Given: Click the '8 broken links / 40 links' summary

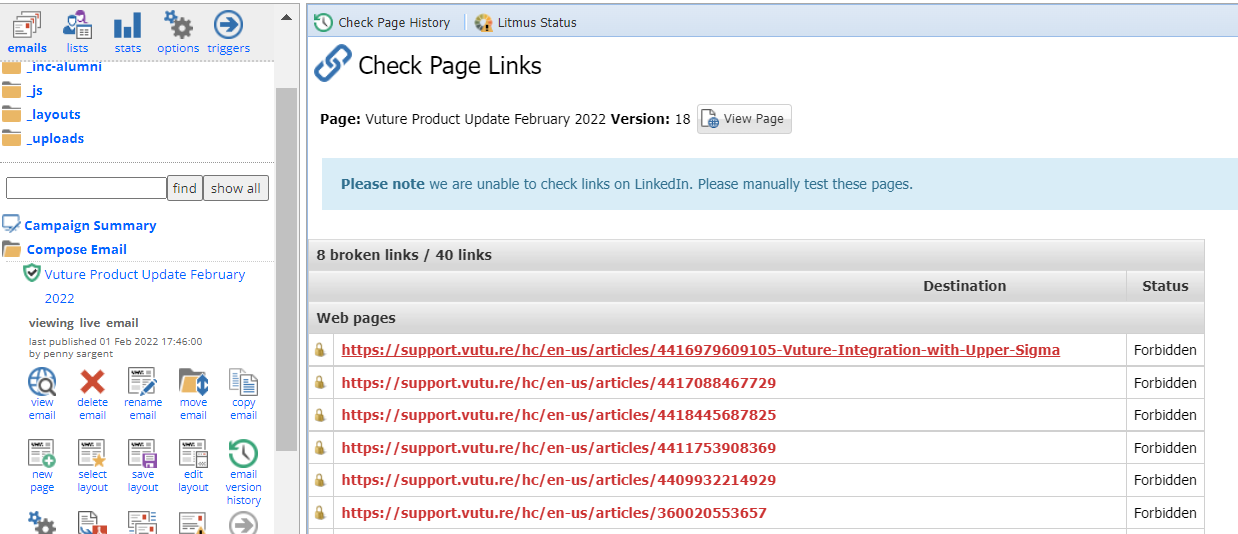Looking at the screenshot, I should click(x=404, y=255).
